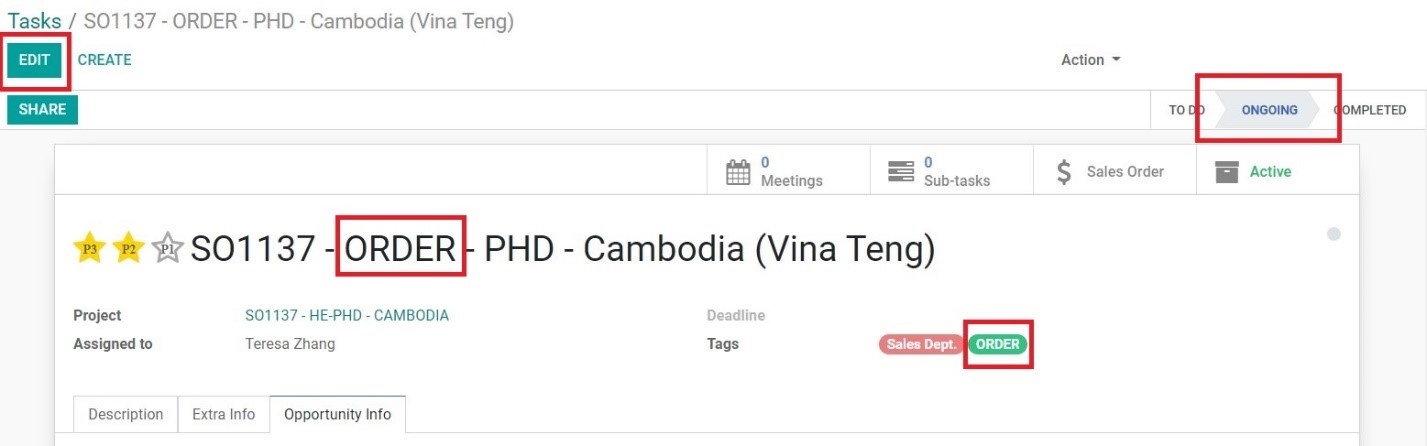Expand the Action dropdown menu
The height and width of the screenshot is (446, 1427).
[x=1091, y=60]
